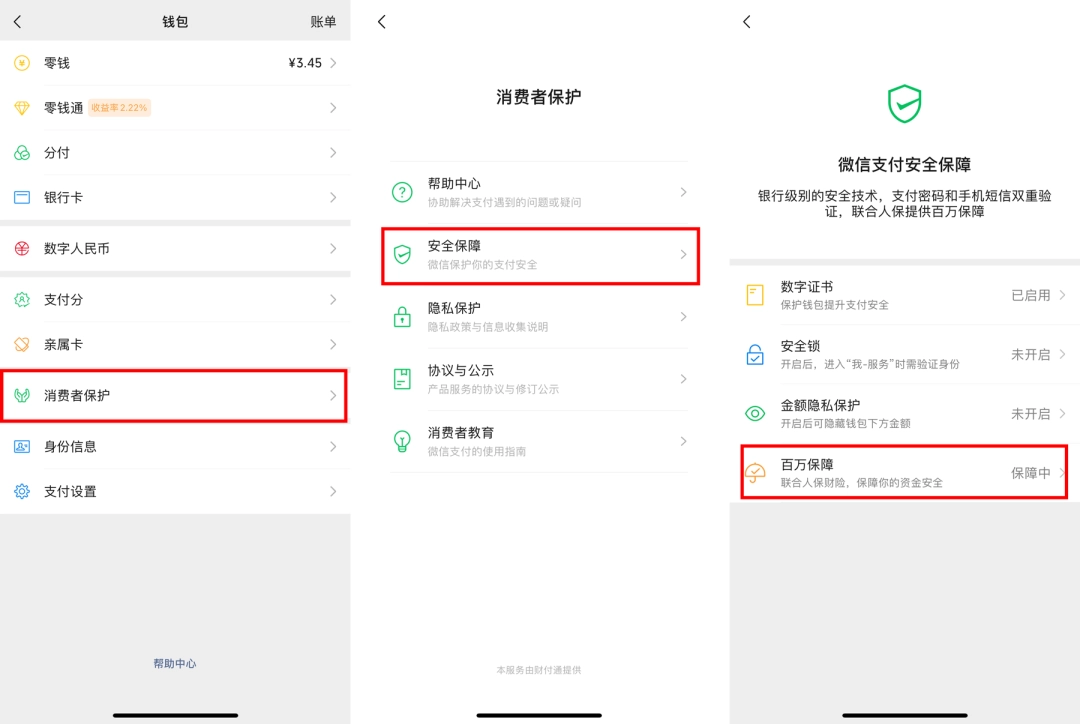Click the 隐私保护 lock icon
This screenshot has width=1080, height=724.
402,317
